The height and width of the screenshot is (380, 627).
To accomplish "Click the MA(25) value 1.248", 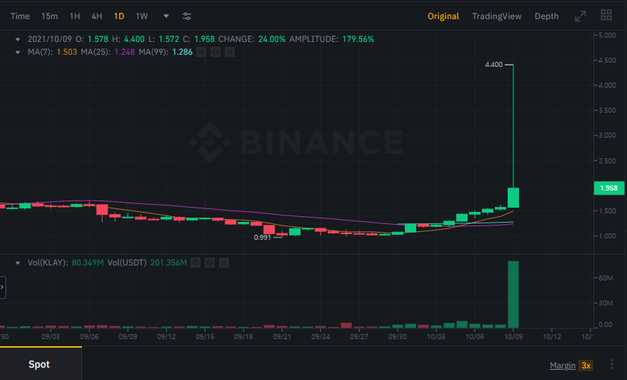I will (x=124, y=52).
